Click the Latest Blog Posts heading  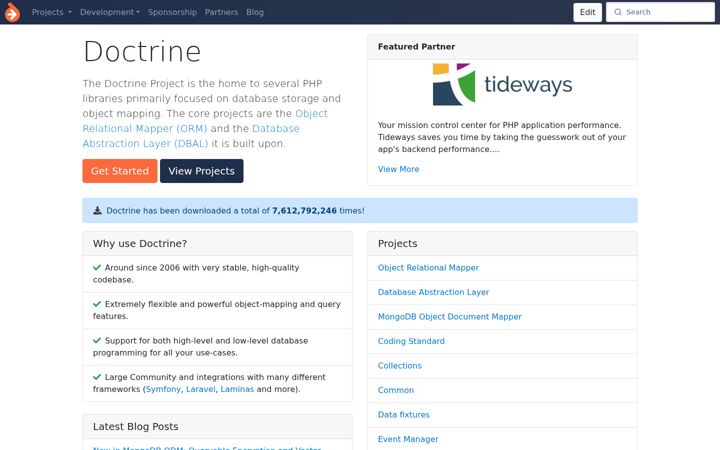pyautogui.click(x=135, y=427)
